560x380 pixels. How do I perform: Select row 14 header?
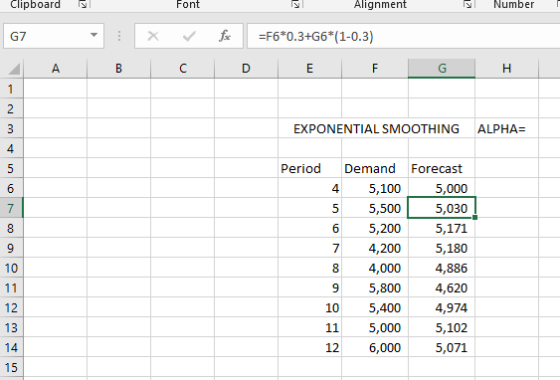pyautogui.click(x=11, y=347)
